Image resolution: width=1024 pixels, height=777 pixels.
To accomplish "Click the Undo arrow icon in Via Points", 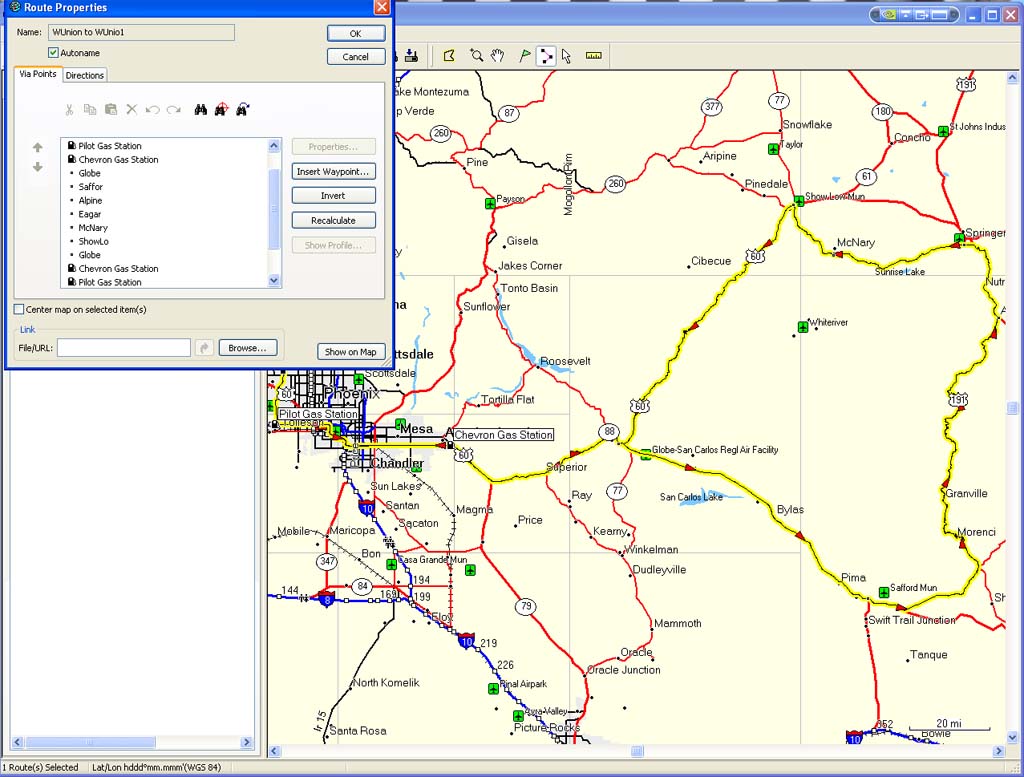I will click(153, 110).
